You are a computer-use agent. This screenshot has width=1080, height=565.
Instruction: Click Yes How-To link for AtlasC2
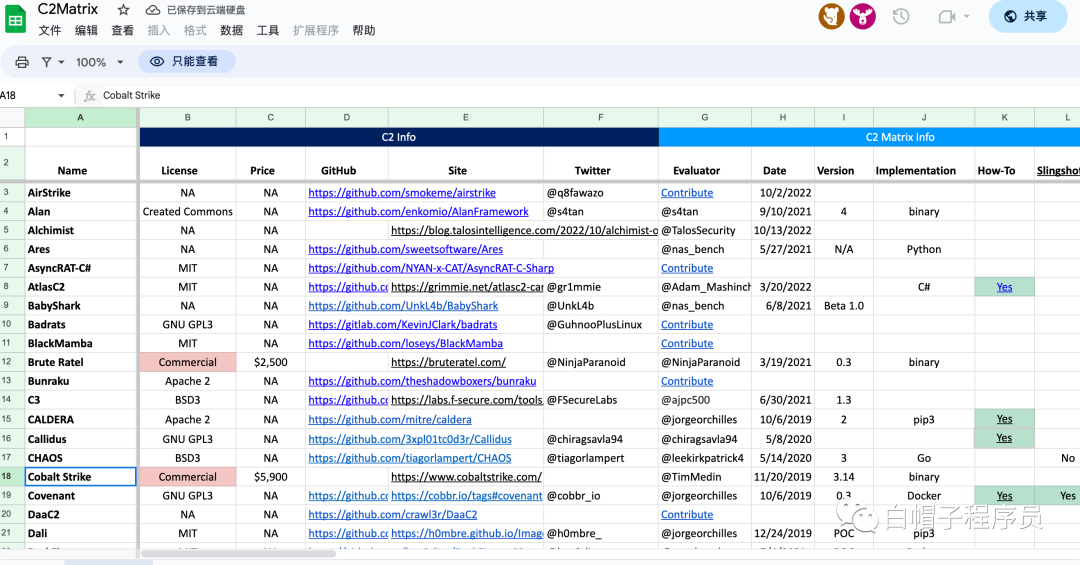(x=1004, y=287)
